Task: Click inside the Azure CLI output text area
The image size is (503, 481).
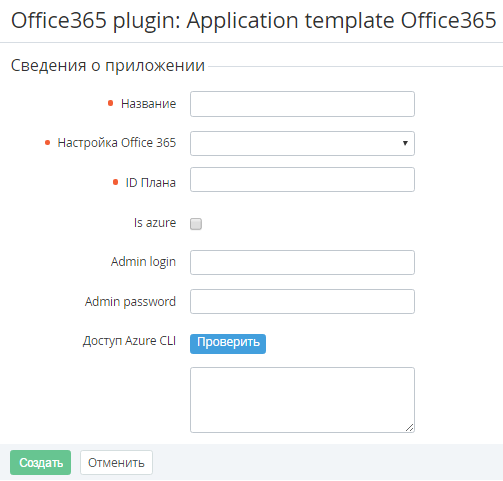Action: coord(302,400)
